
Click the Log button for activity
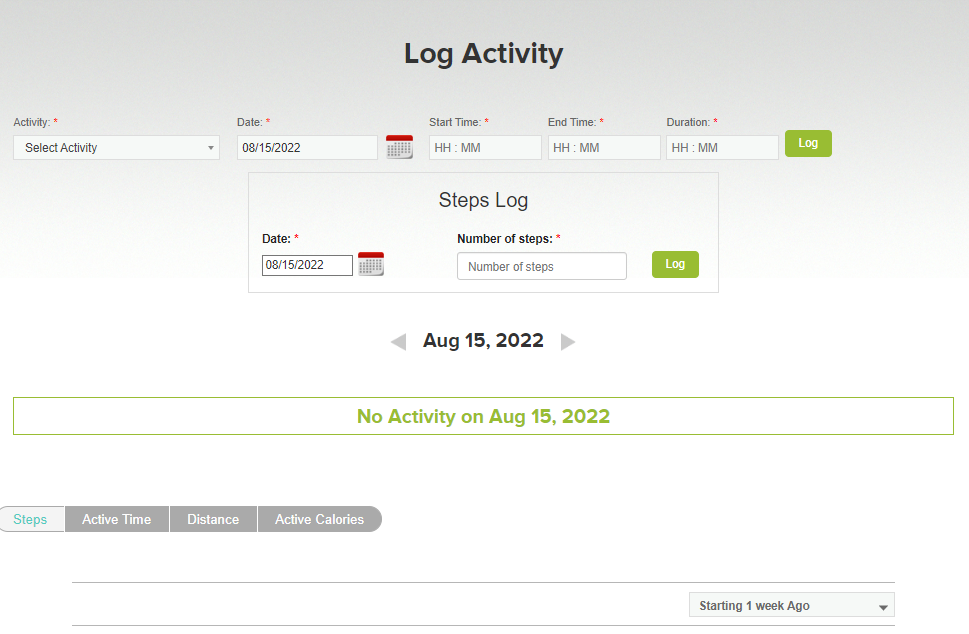(808, 143)
